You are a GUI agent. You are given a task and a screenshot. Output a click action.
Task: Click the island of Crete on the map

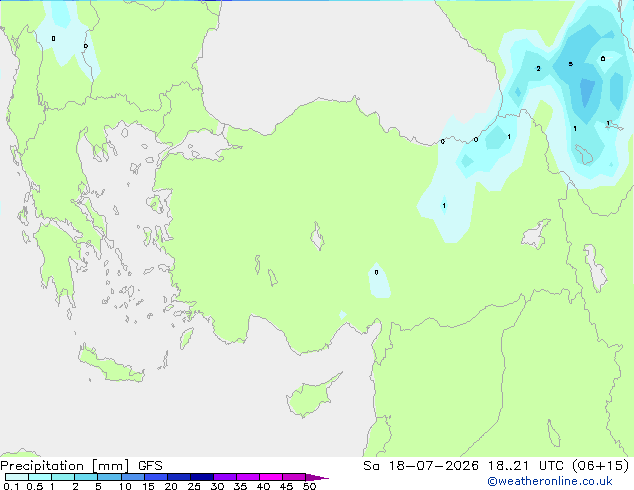click(x=110, y=365)
